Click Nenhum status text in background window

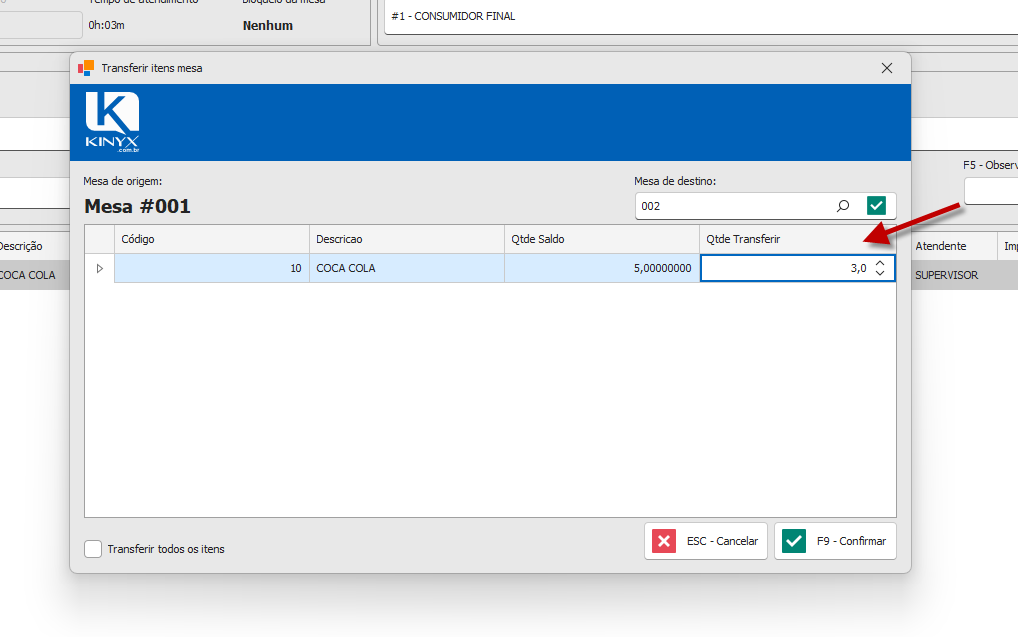click(267, 25)
